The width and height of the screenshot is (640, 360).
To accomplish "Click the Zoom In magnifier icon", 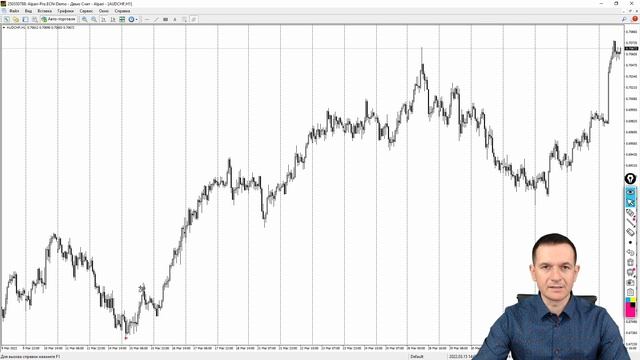I will coord(84,19).
